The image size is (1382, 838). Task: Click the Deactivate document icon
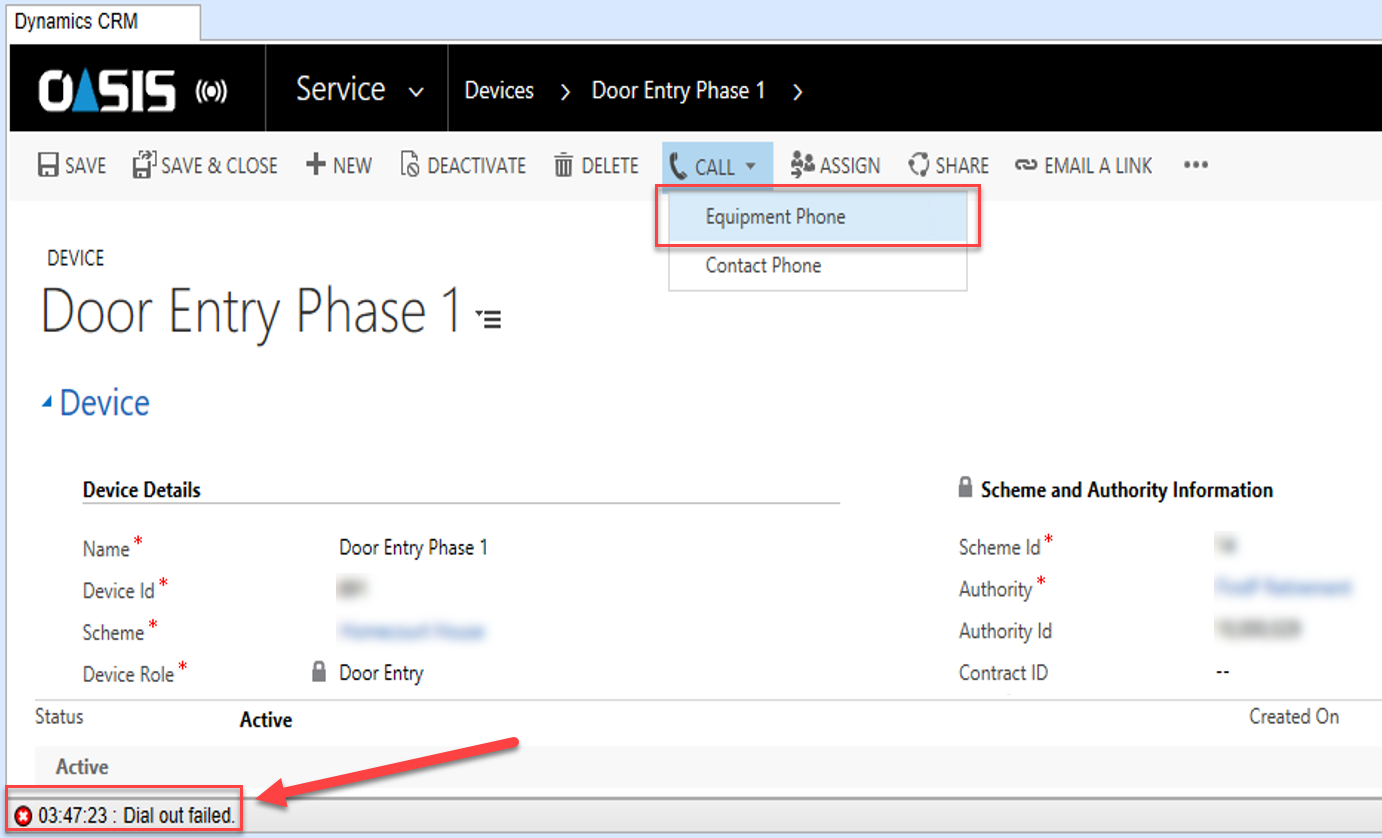pyautogui.click(x=410, y=165)
